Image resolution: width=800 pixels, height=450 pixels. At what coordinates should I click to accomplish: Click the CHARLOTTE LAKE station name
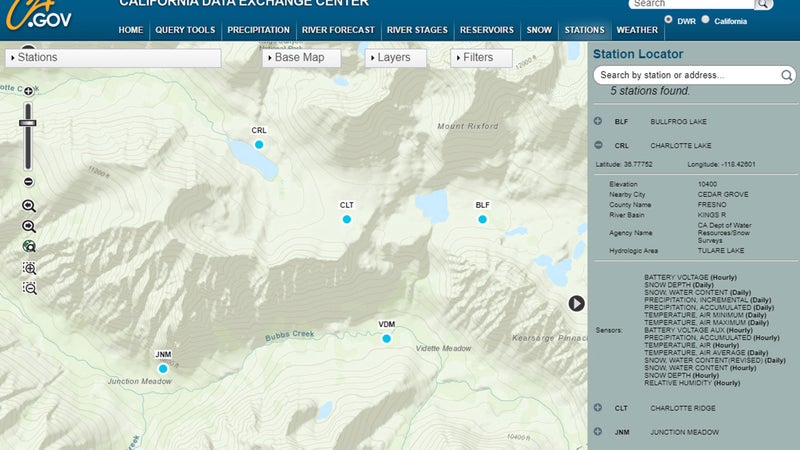pyautogui.click(x=680, y=145)
